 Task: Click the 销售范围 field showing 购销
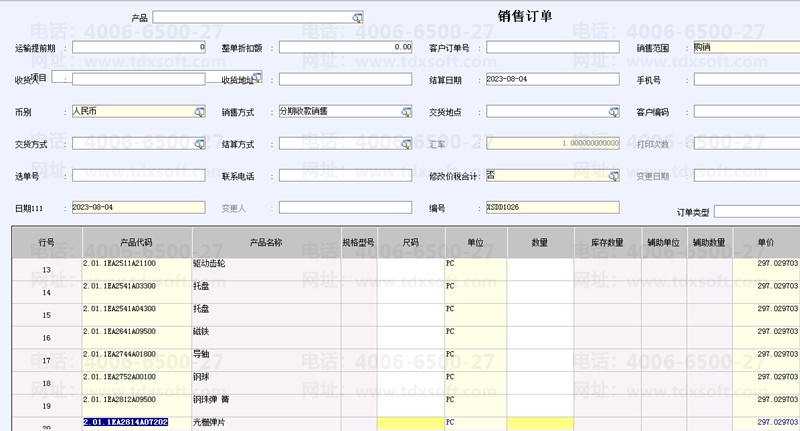(x=745, y=47)
